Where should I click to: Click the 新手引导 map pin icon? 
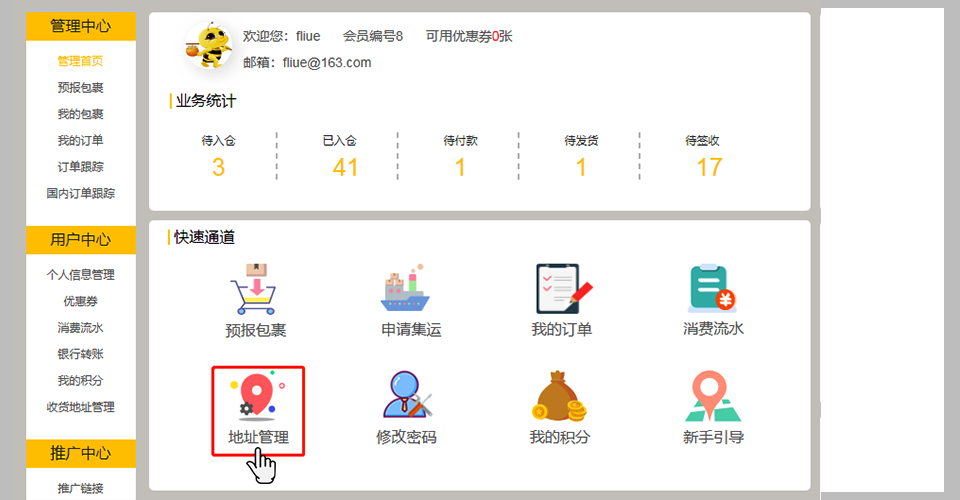[712, 396]
